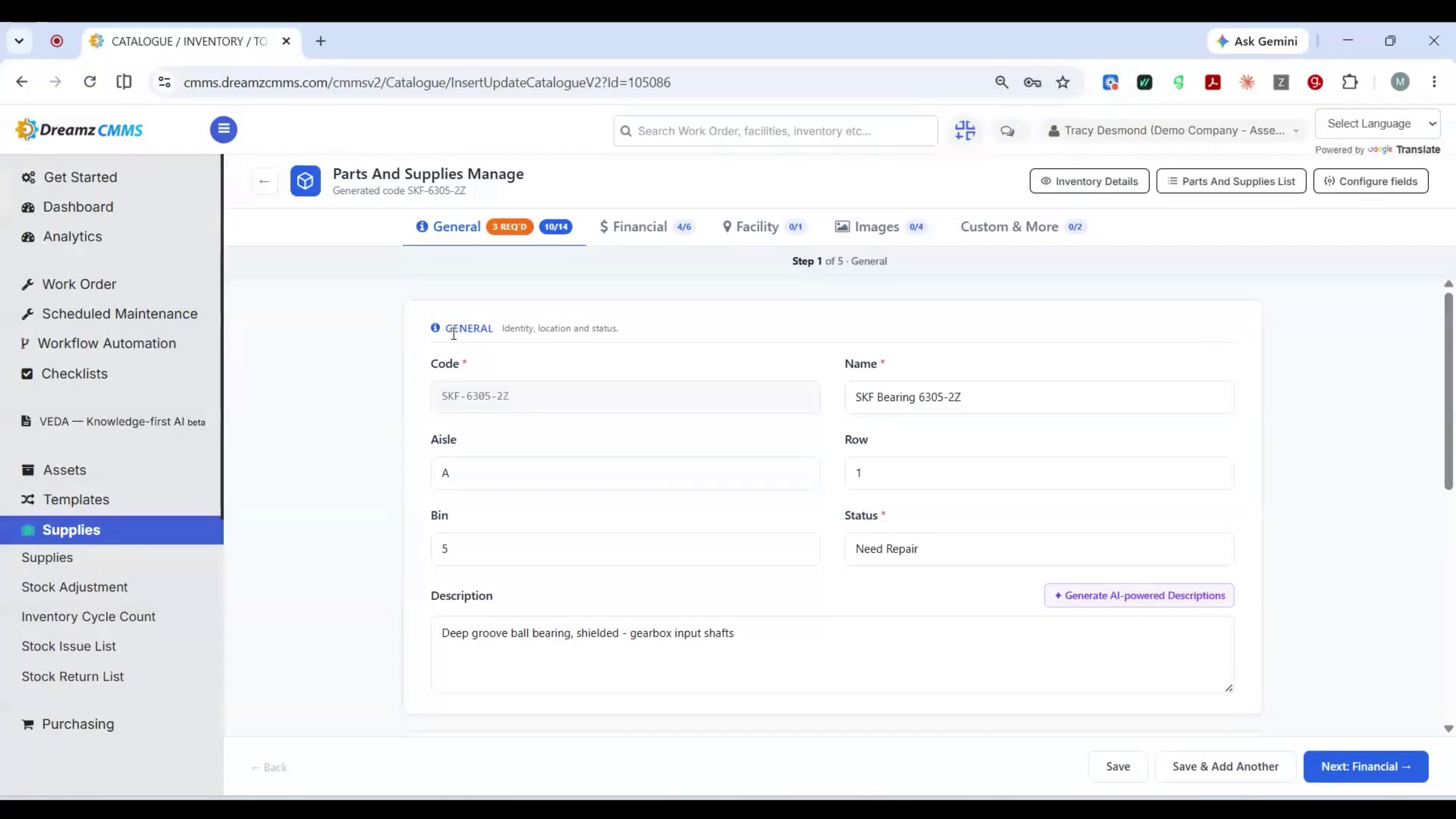Open the Chrome three-dot menu
Image resolution: width=1456 pixels, height=819 pixels.
click(1434, 82)
